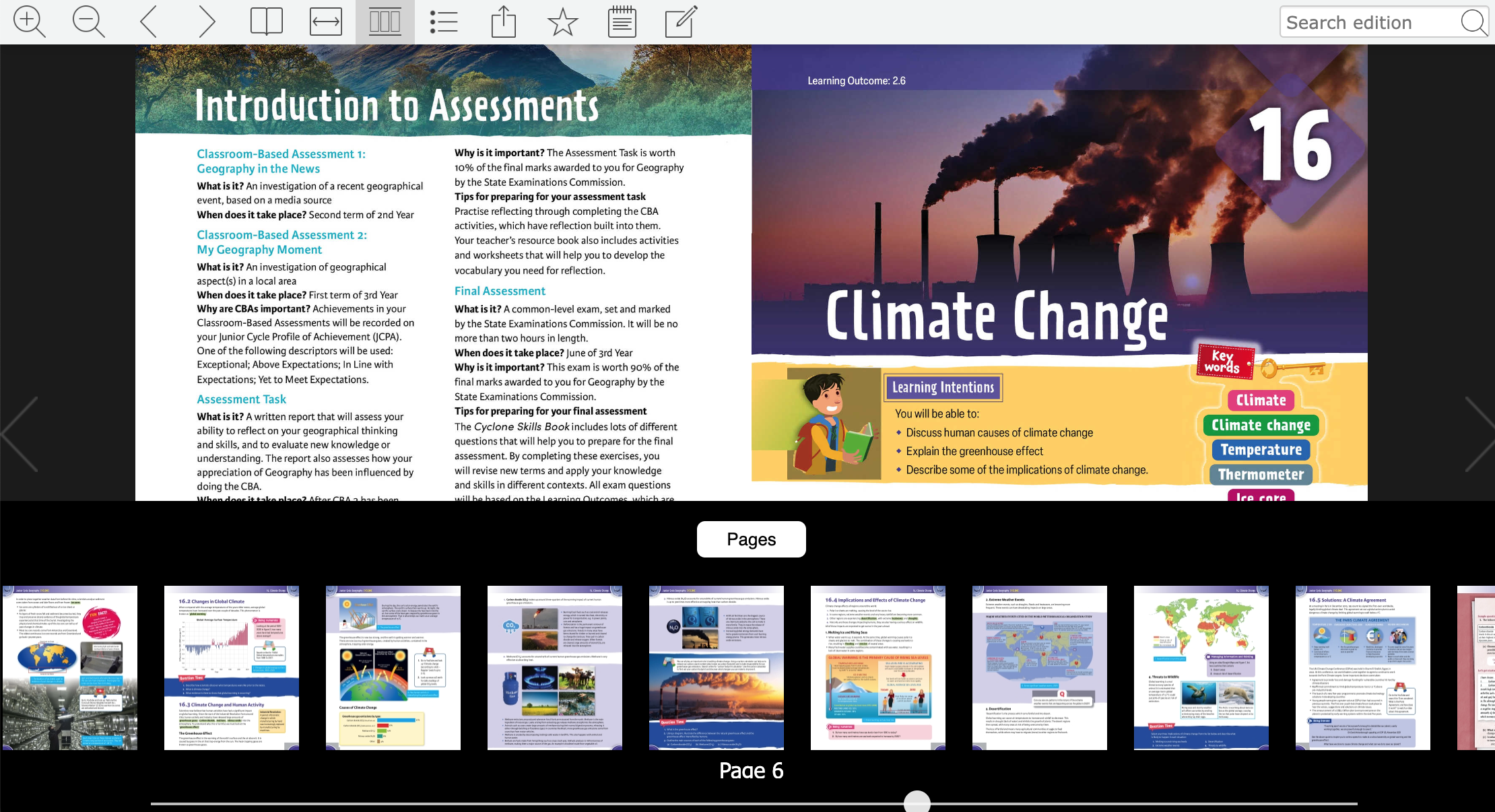Click the Assessment Task heading
This screenshot has height=812, width=1495.
click(x=241, y=399)
